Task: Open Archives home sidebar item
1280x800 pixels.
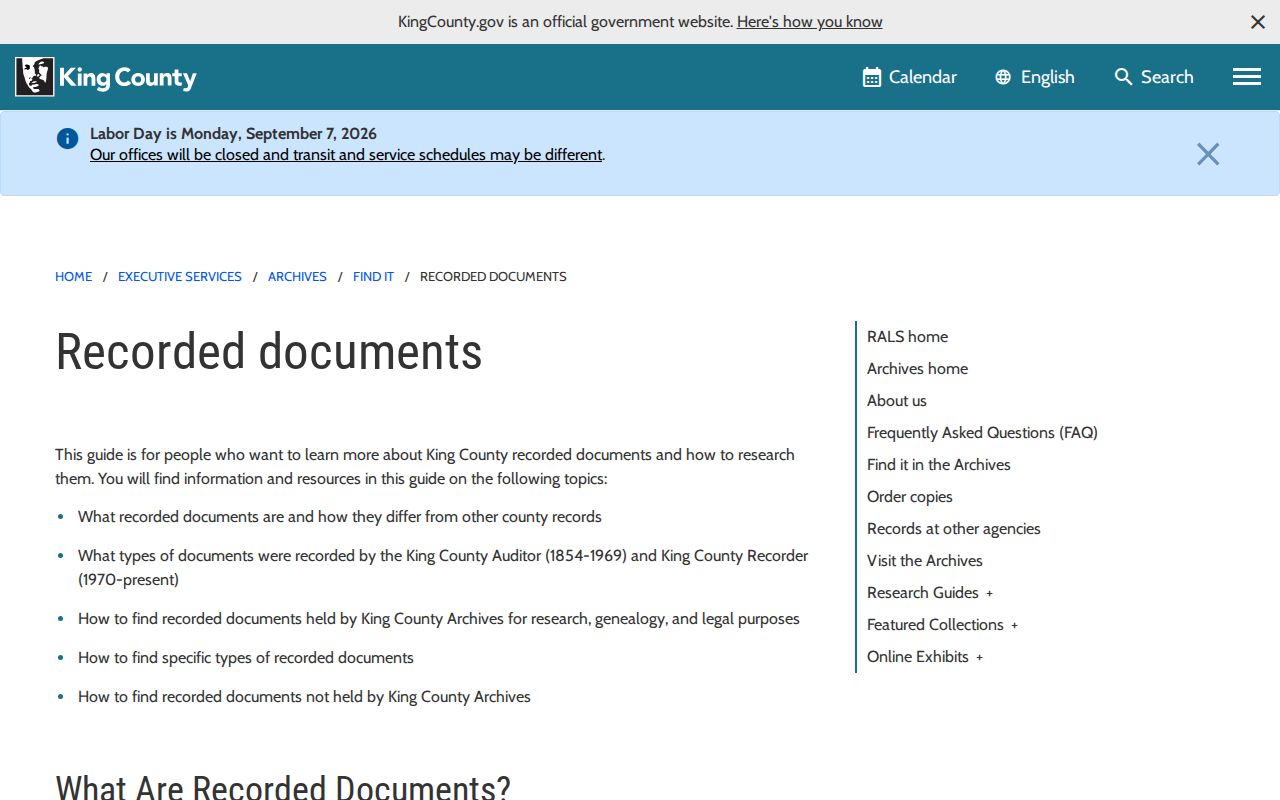Action: coord(917,369)
